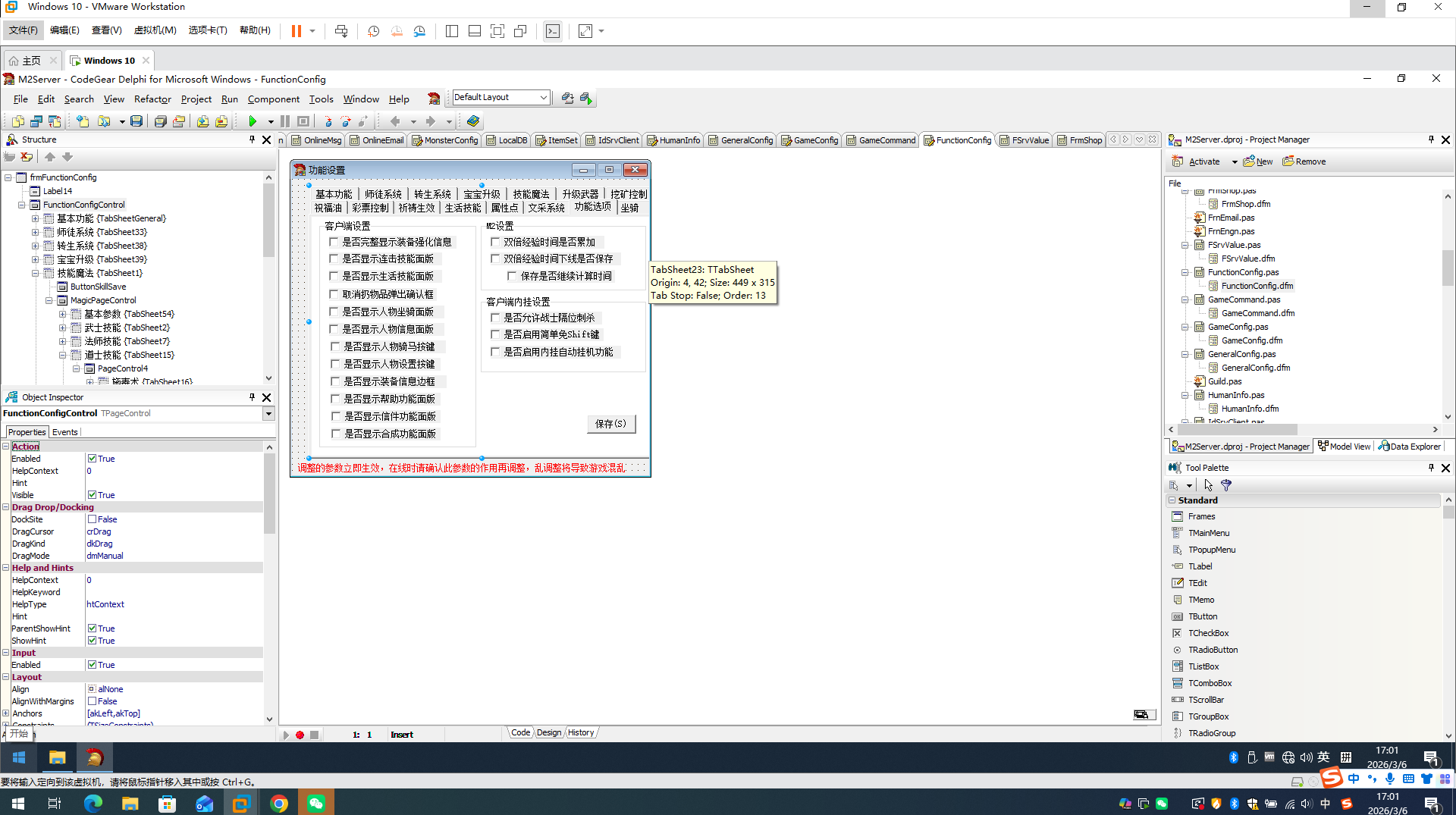Open the Refactor menu
The image size is (1456, 815).
pyautogui.click(x=152, y=99)
